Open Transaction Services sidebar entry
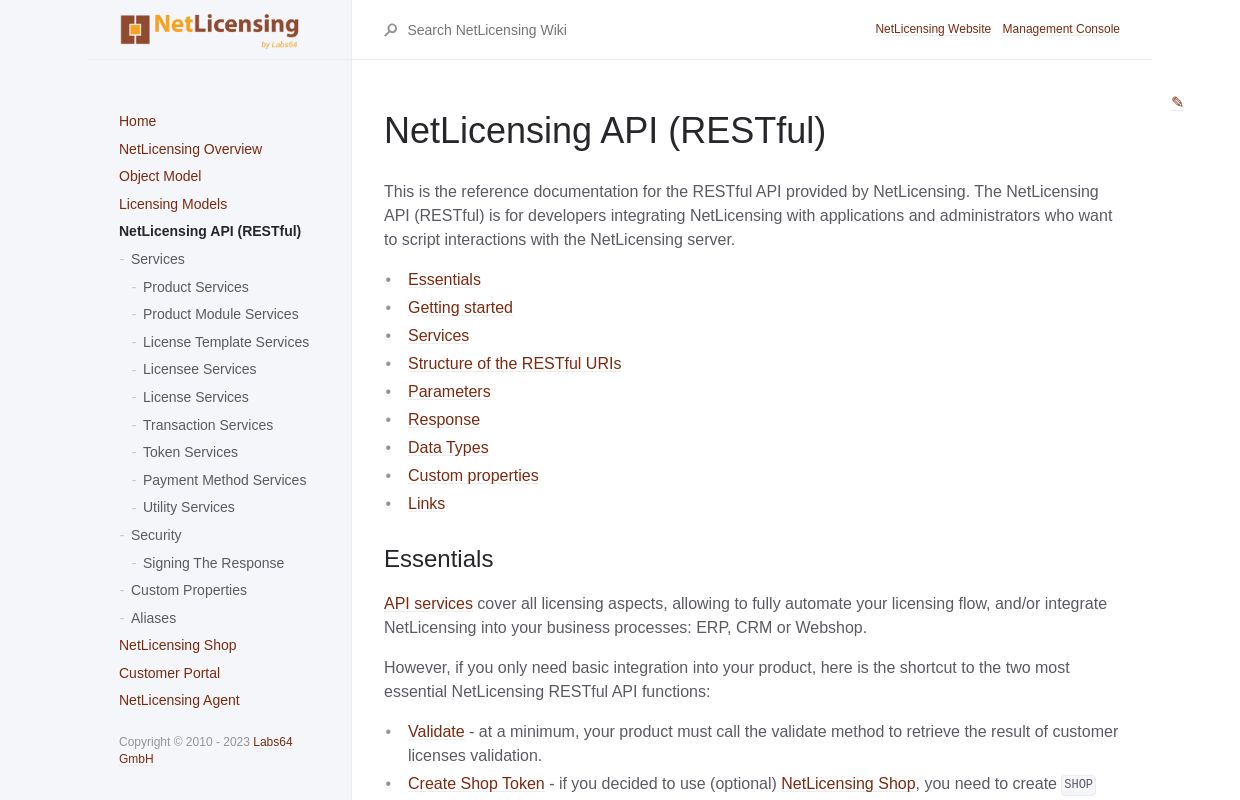 click(208, 425)
